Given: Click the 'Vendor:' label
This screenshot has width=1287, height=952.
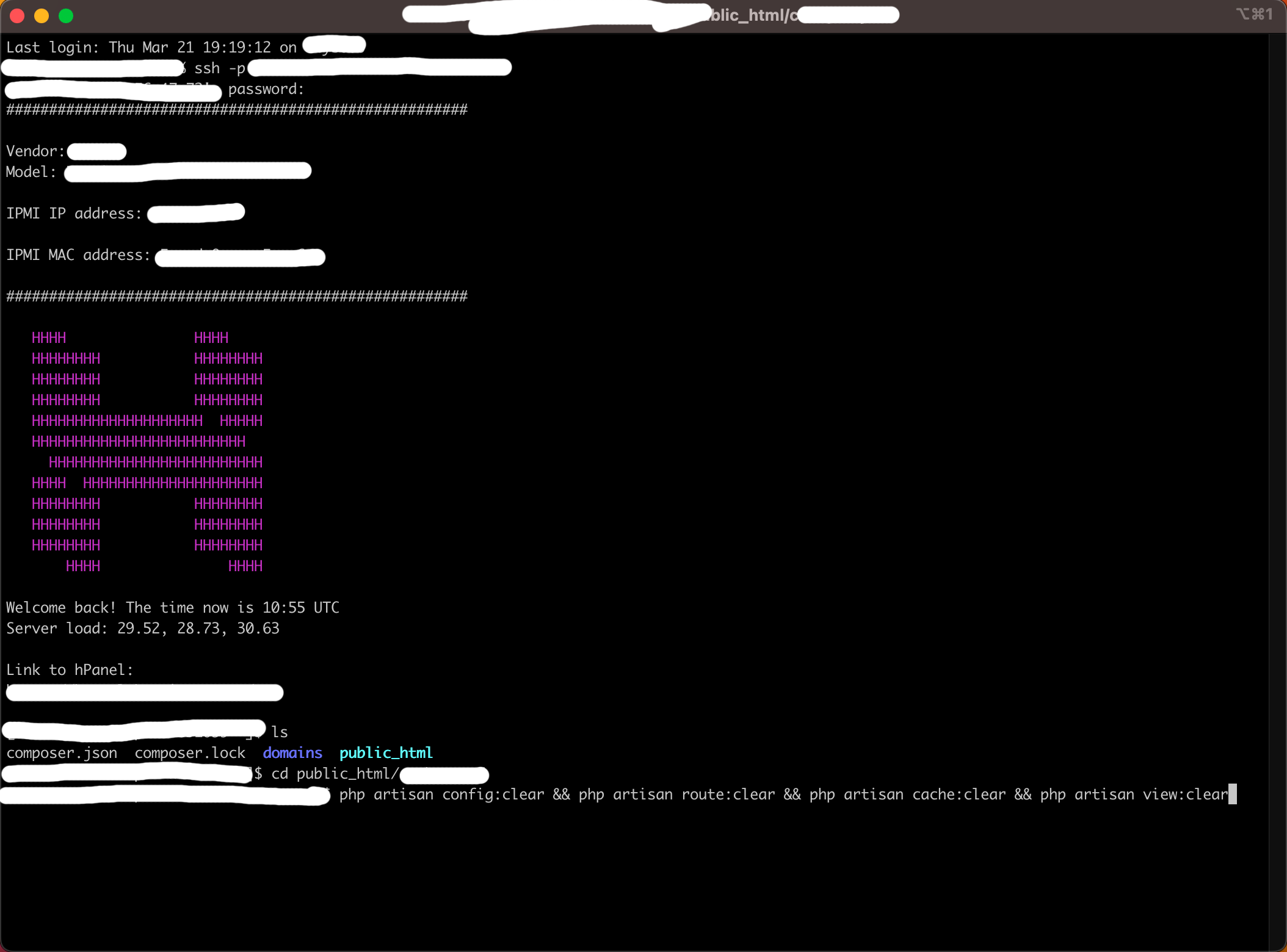Looking at the screenshot, I should click(35, 151).
